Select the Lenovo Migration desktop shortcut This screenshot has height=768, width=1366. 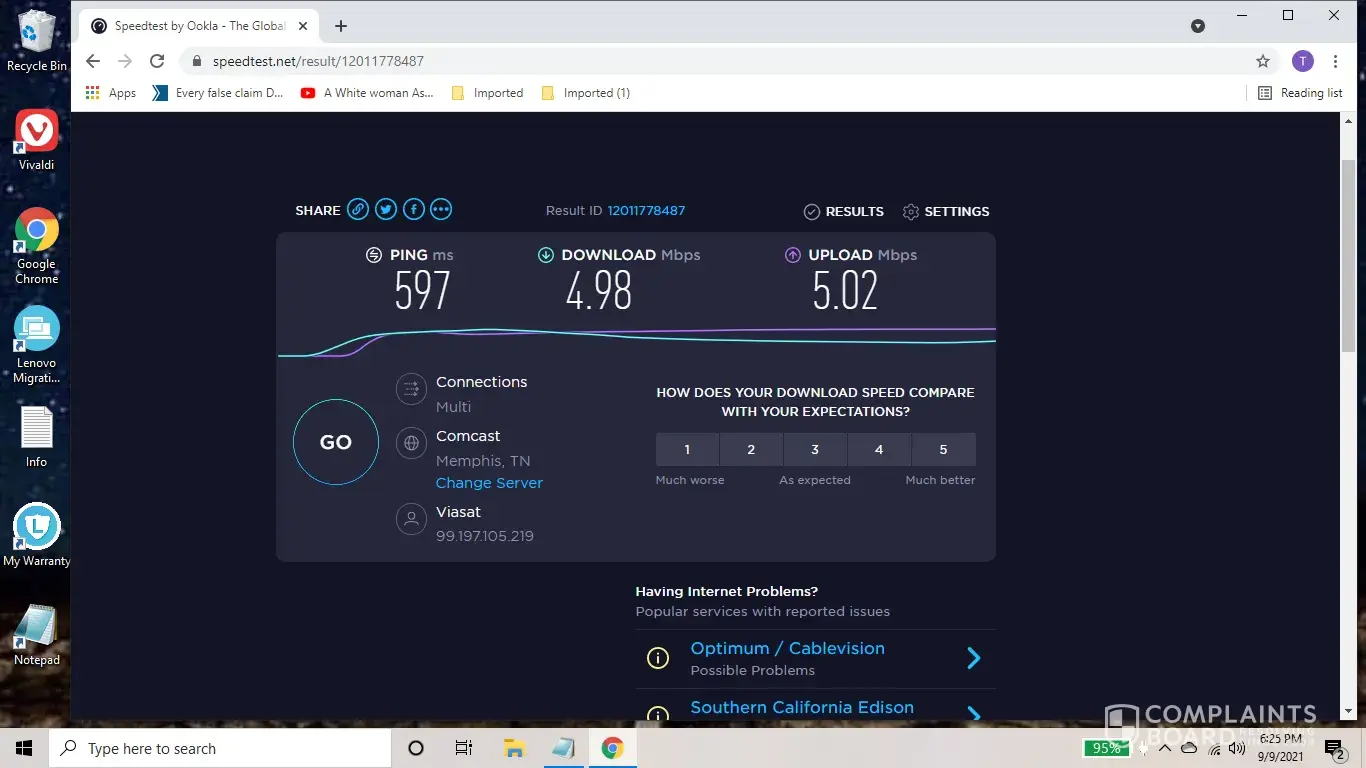tap(37, 345)
